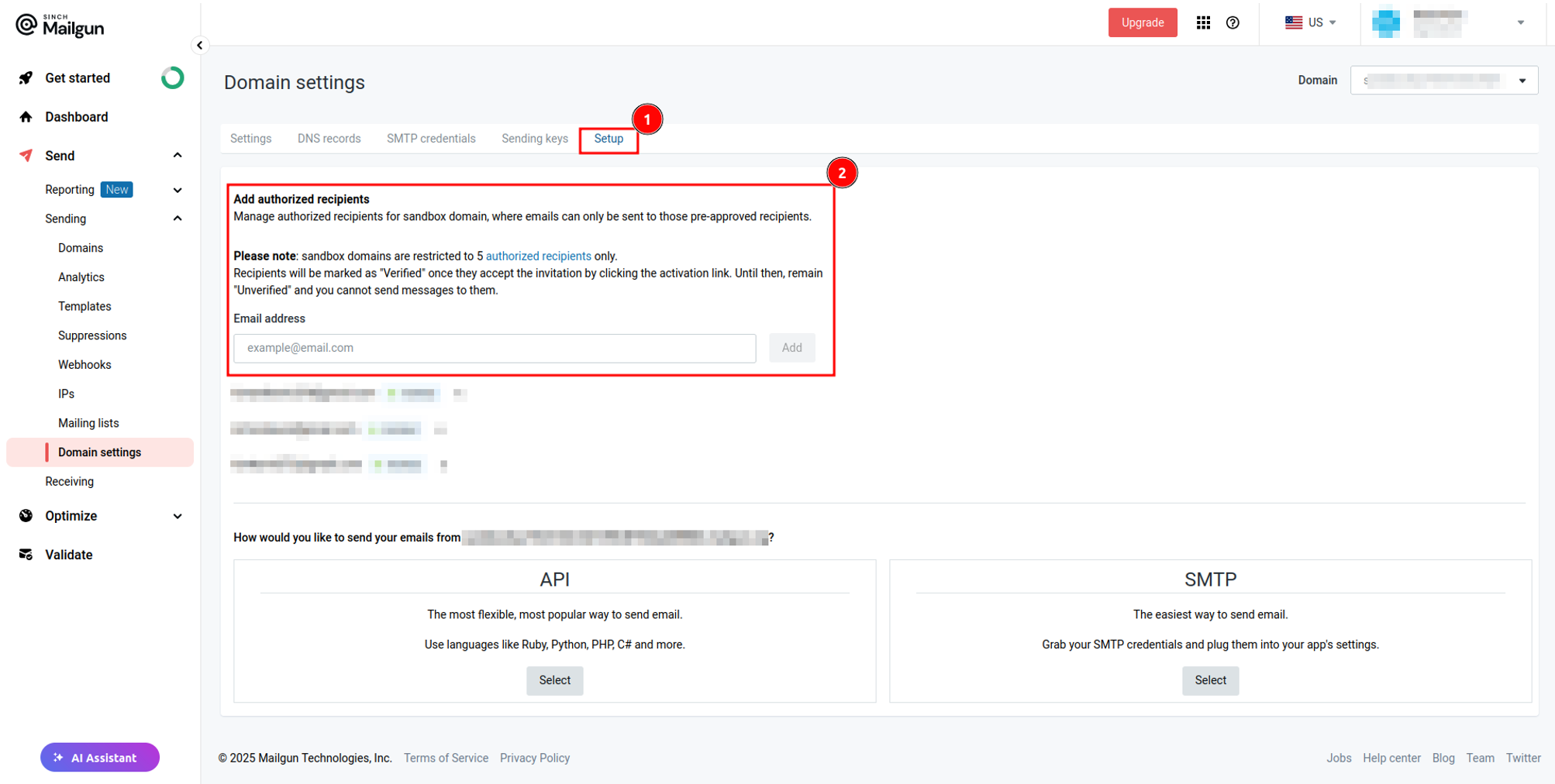Open Terms of Service link
The width and height of the screenshot is (1555, 784).
(446, 758)
